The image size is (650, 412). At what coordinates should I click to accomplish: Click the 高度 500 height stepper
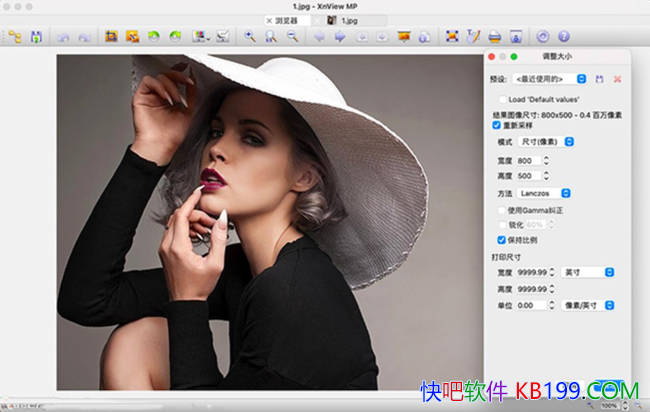[546, 175]
